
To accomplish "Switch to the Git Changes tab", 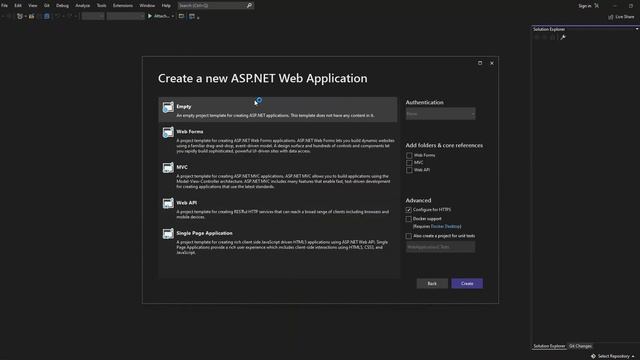I will click(580, 346).
